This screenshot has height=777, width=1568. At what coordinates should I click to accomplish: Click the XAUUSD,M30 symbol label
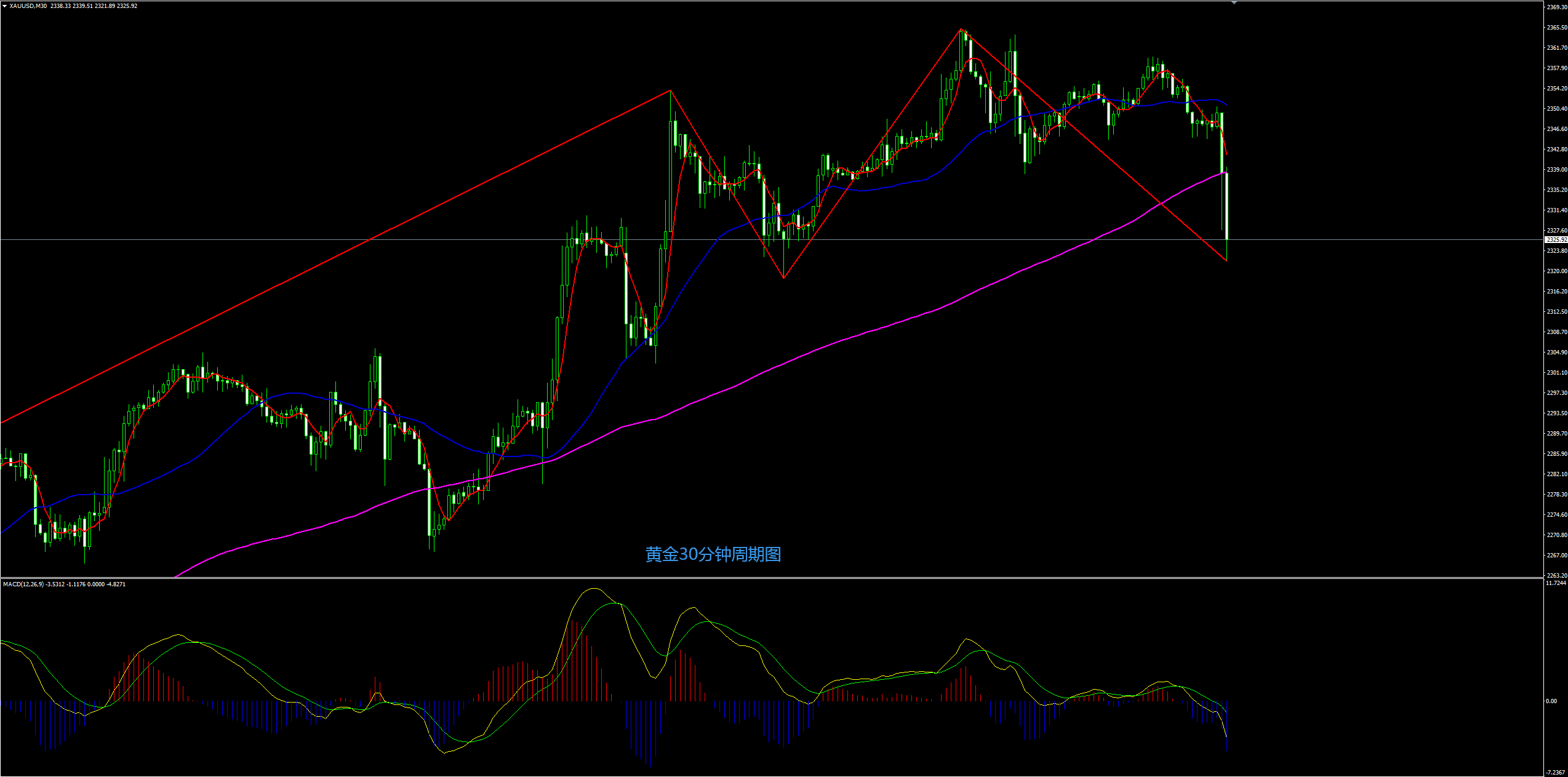point(28,6)
